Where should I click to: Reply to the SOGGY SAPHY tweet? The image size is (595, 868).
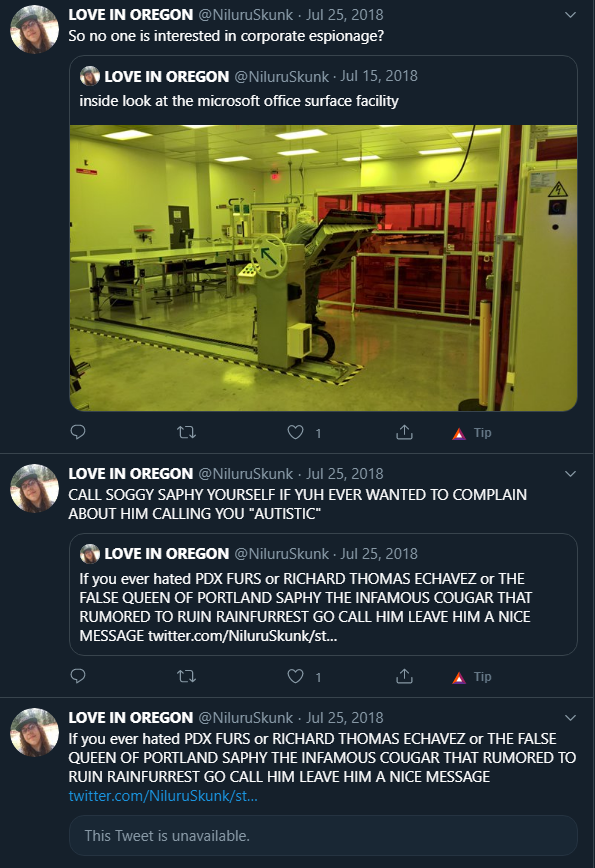(x=78, y=676)
